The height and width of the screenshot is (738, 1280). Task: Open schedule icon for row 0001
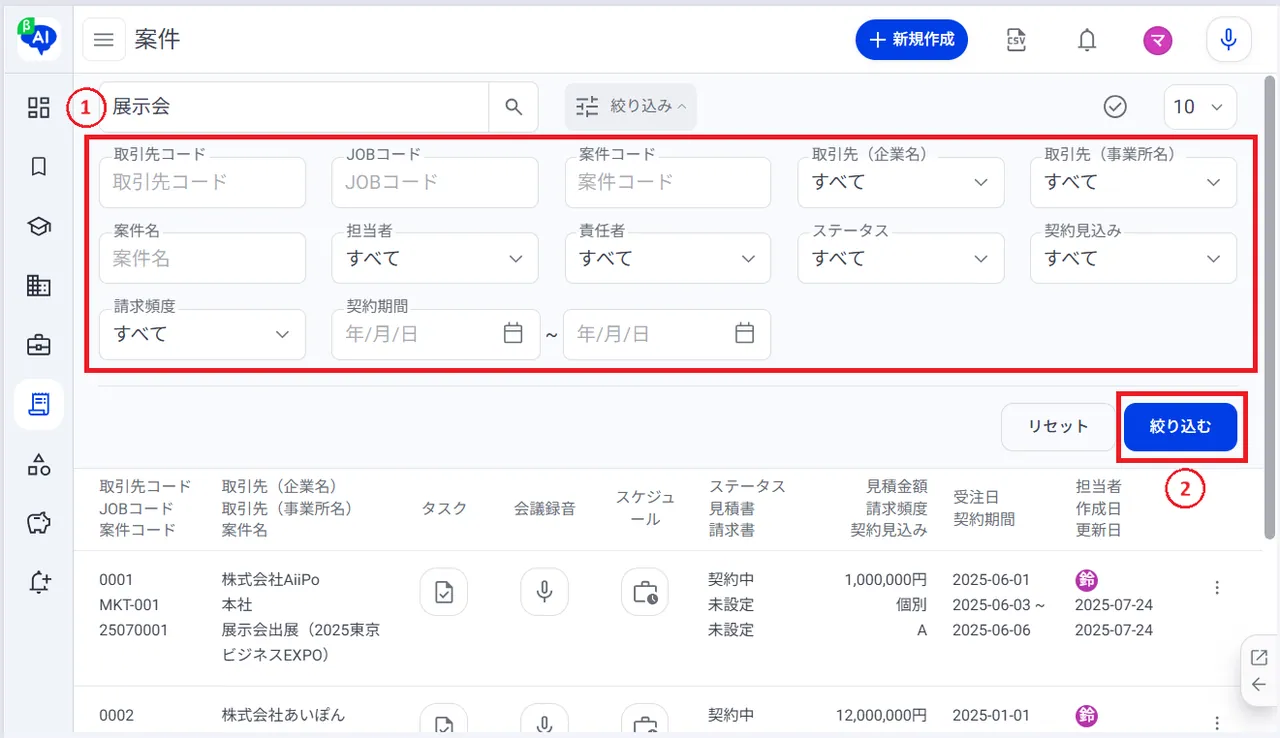click(645, 592)
